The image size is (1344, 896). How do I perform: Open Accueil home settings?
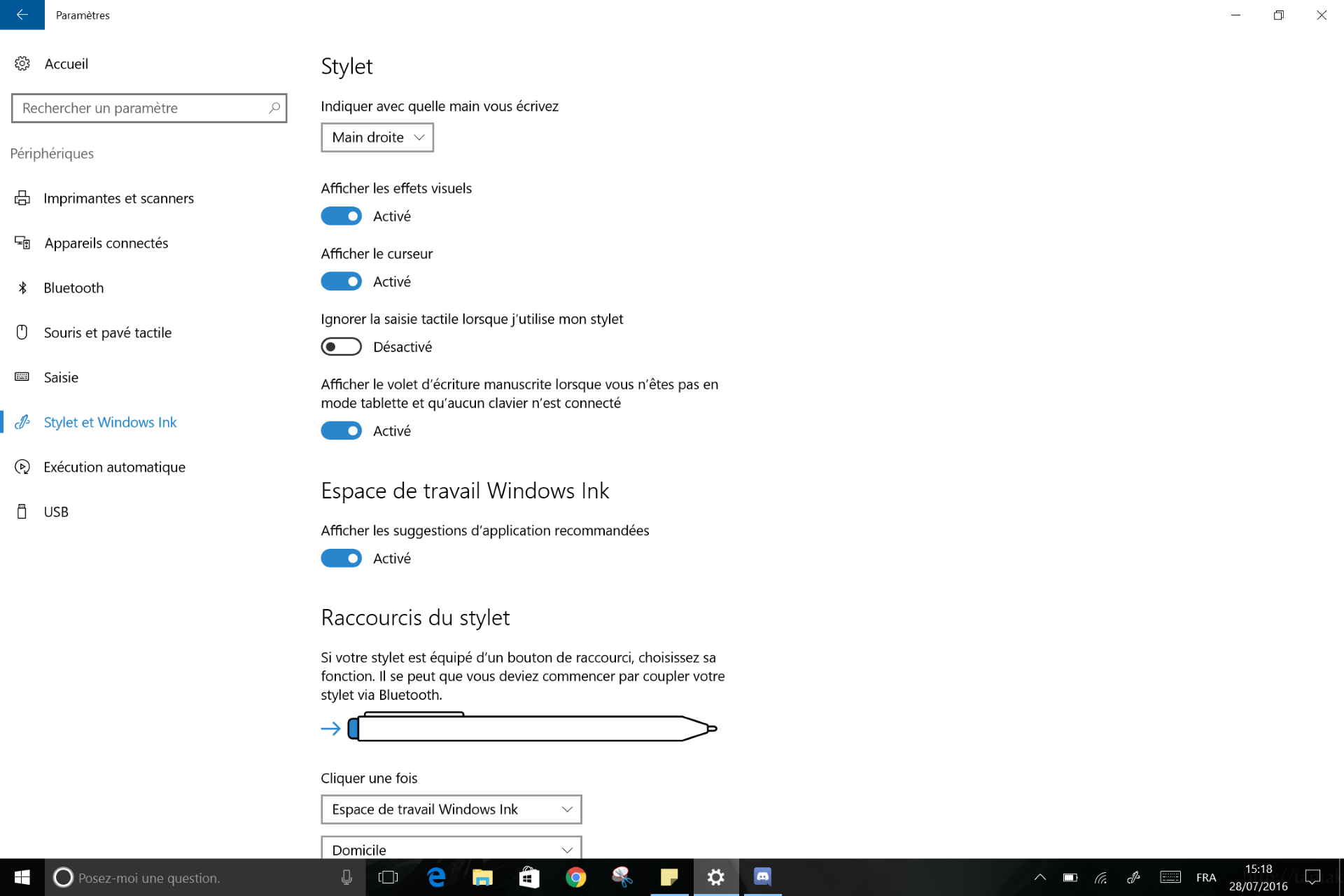pyautogui.click(x=66, y=64)
